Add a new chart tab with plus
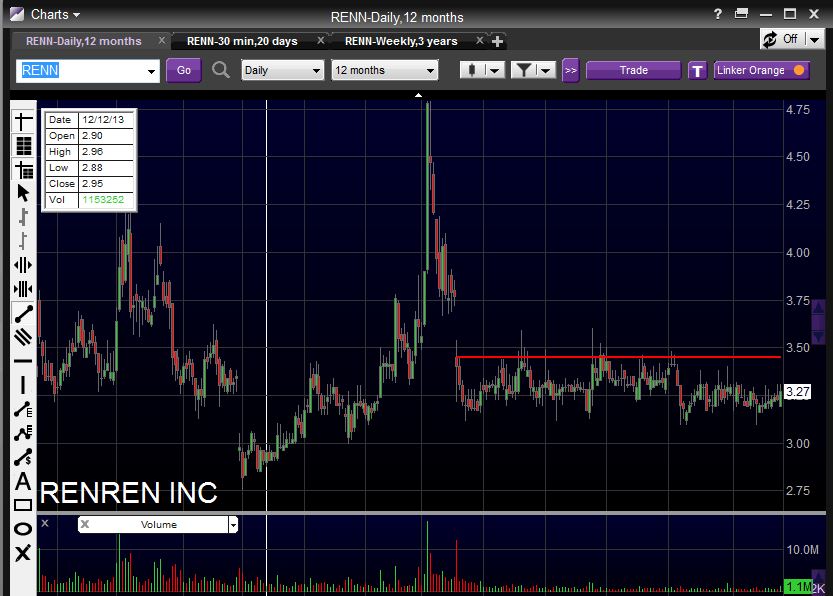Image resolution: width=833 pixels, height=596 pixels. click(497, 41)
